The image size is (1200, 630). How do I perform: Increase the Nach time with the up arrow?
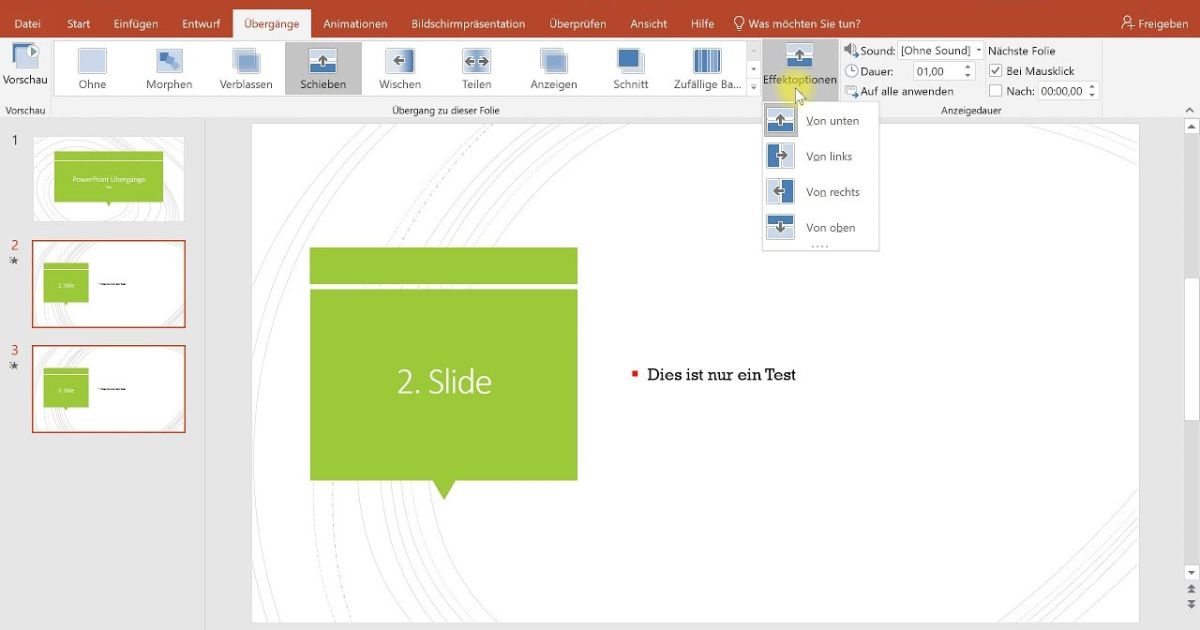coord(1092,87)
